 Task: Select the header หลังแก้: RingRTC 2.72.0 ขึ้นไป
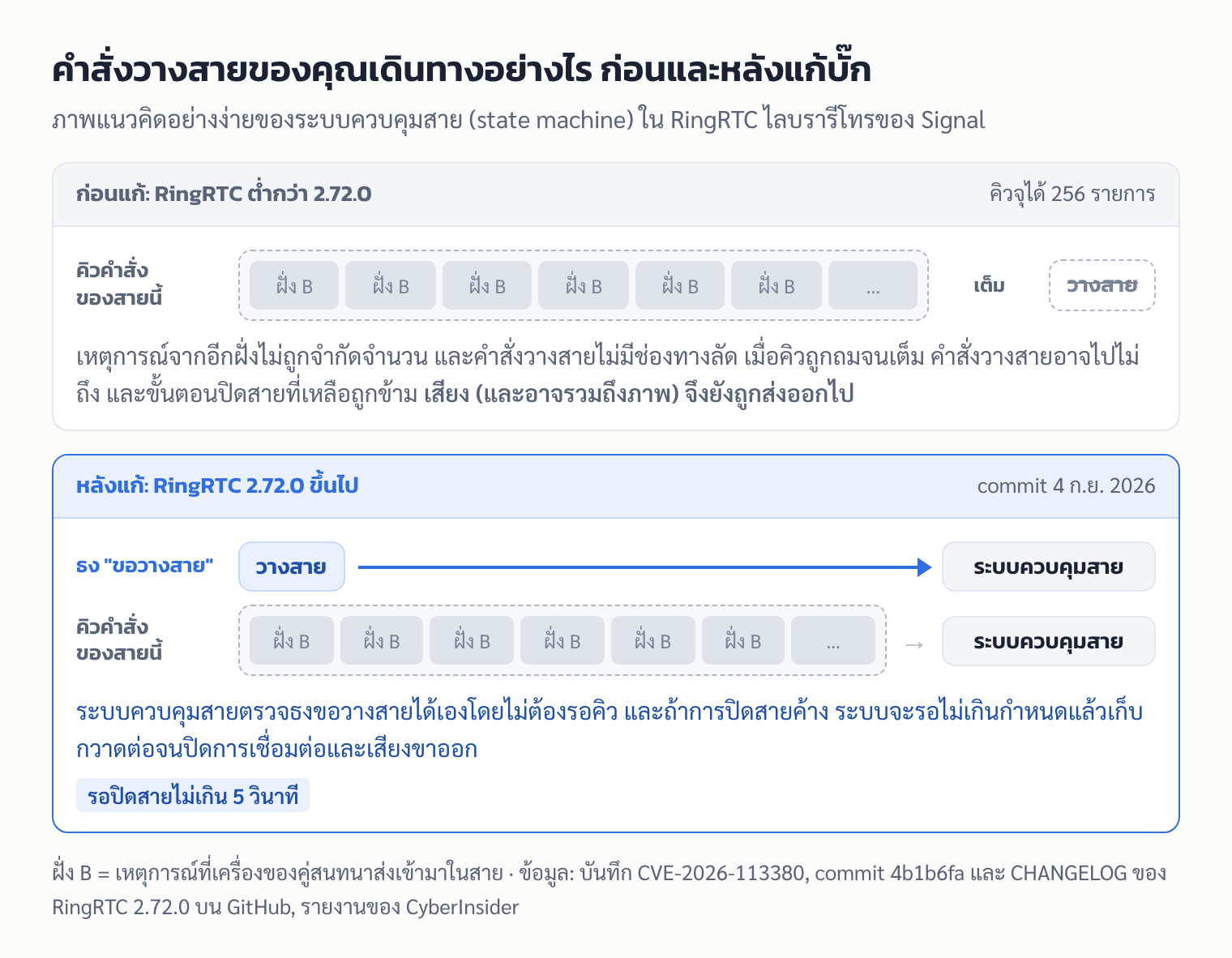[217, 485]
